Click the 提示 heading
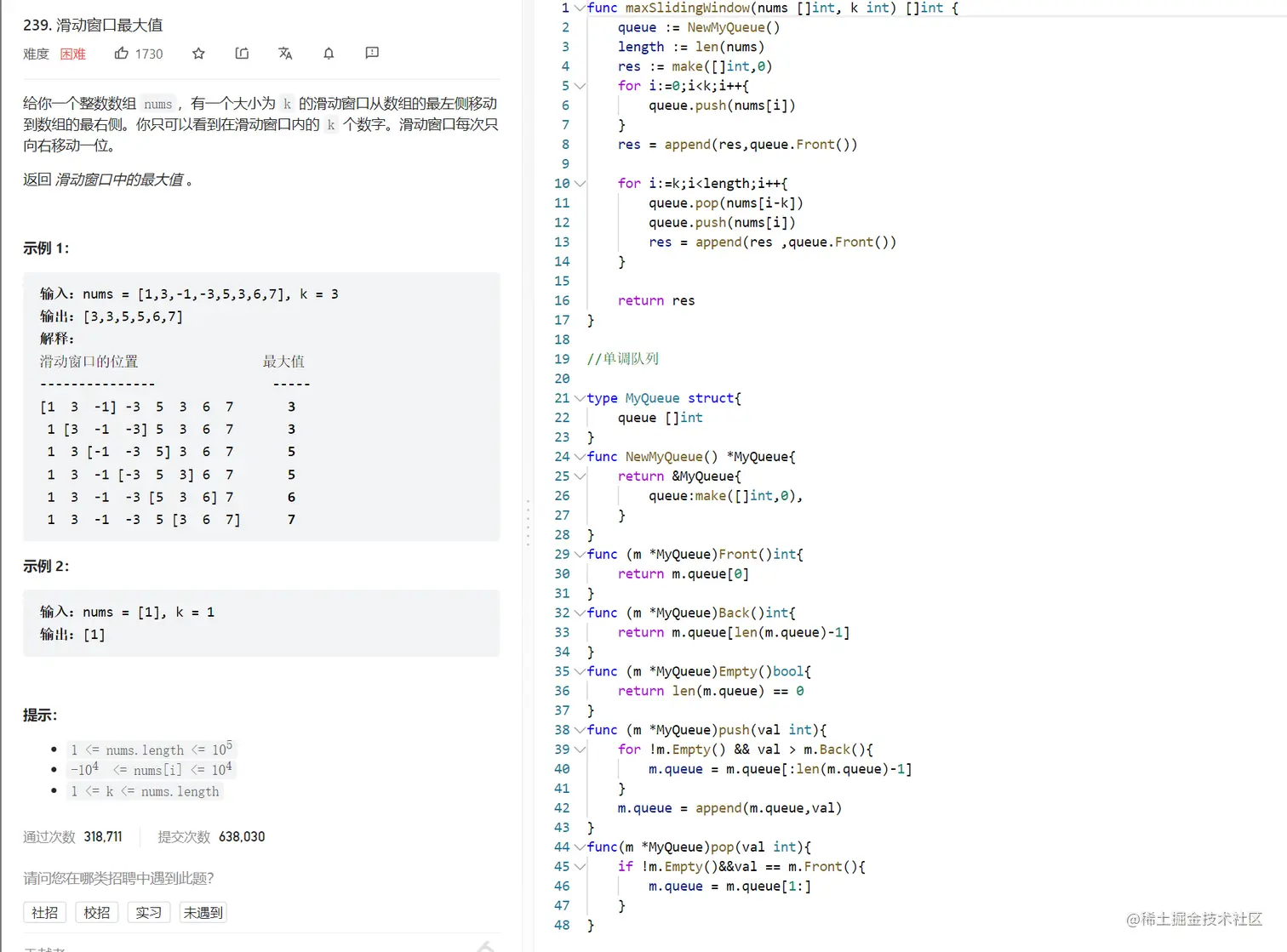The image size is (1287, 952). 40,715
